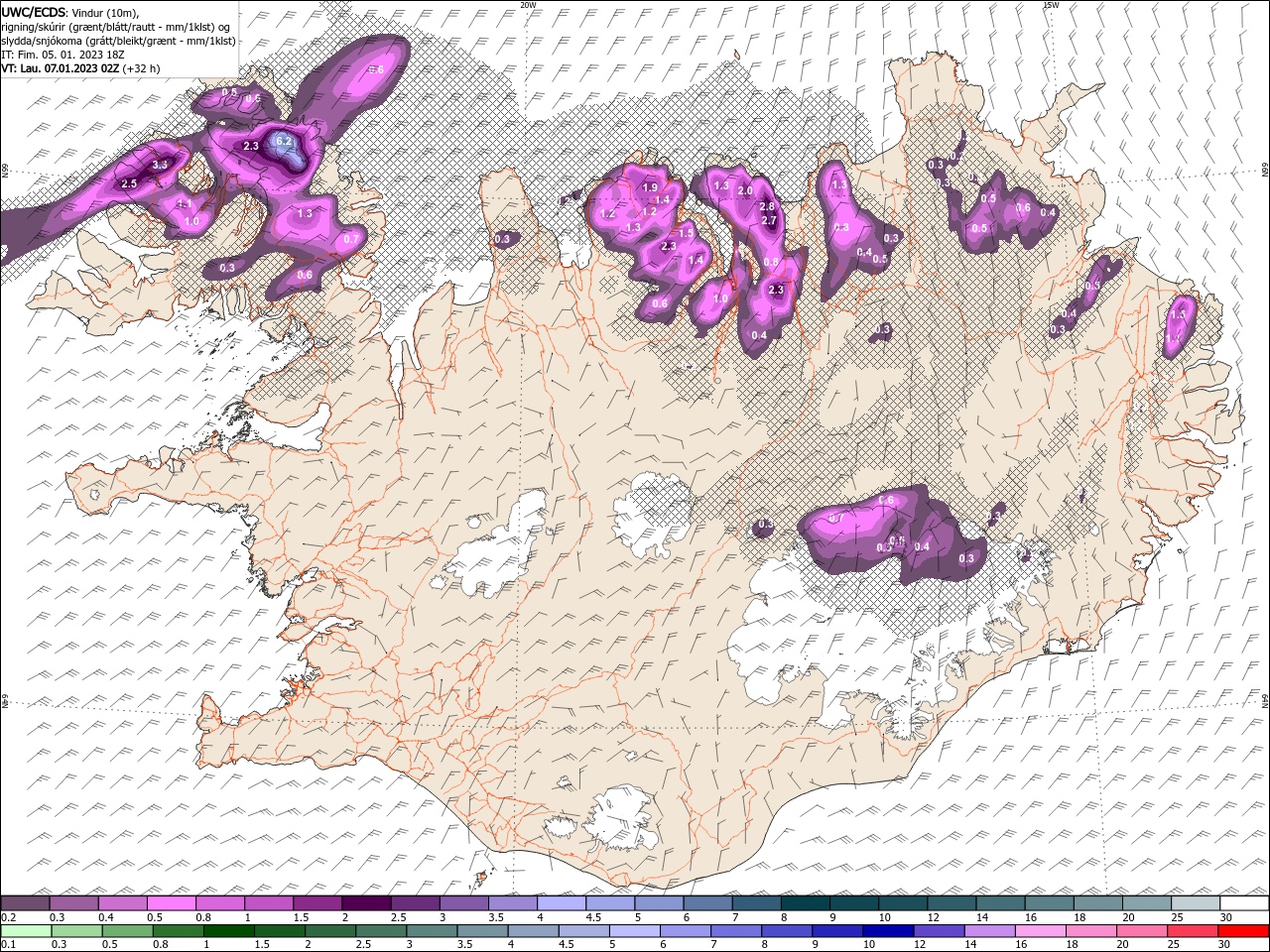Click the UWC/ECDS title in the header box
This screenshot has width=1270, height=952.
pyautogui.click(x=33, y=12)
